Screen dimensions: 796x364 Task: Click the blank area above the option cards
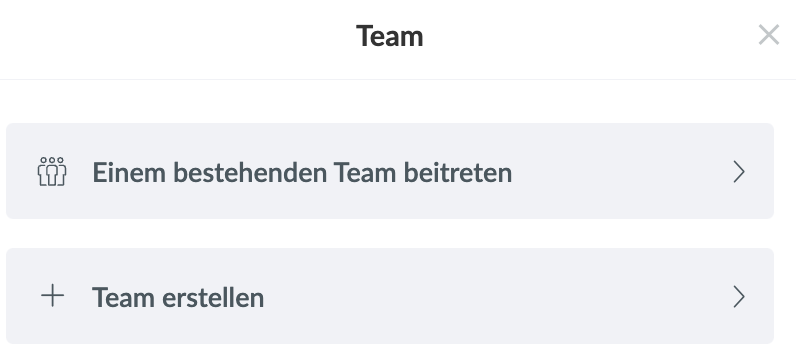[390, 102]
